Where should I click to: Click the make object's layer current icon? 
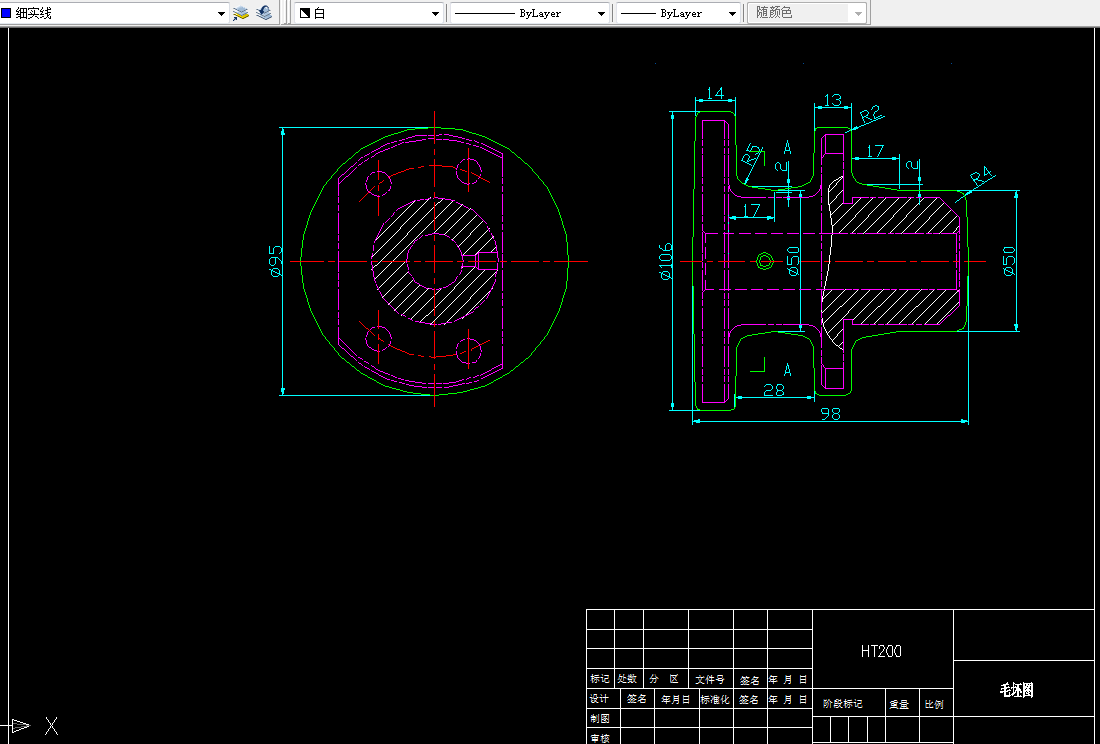tap(241, 13)
